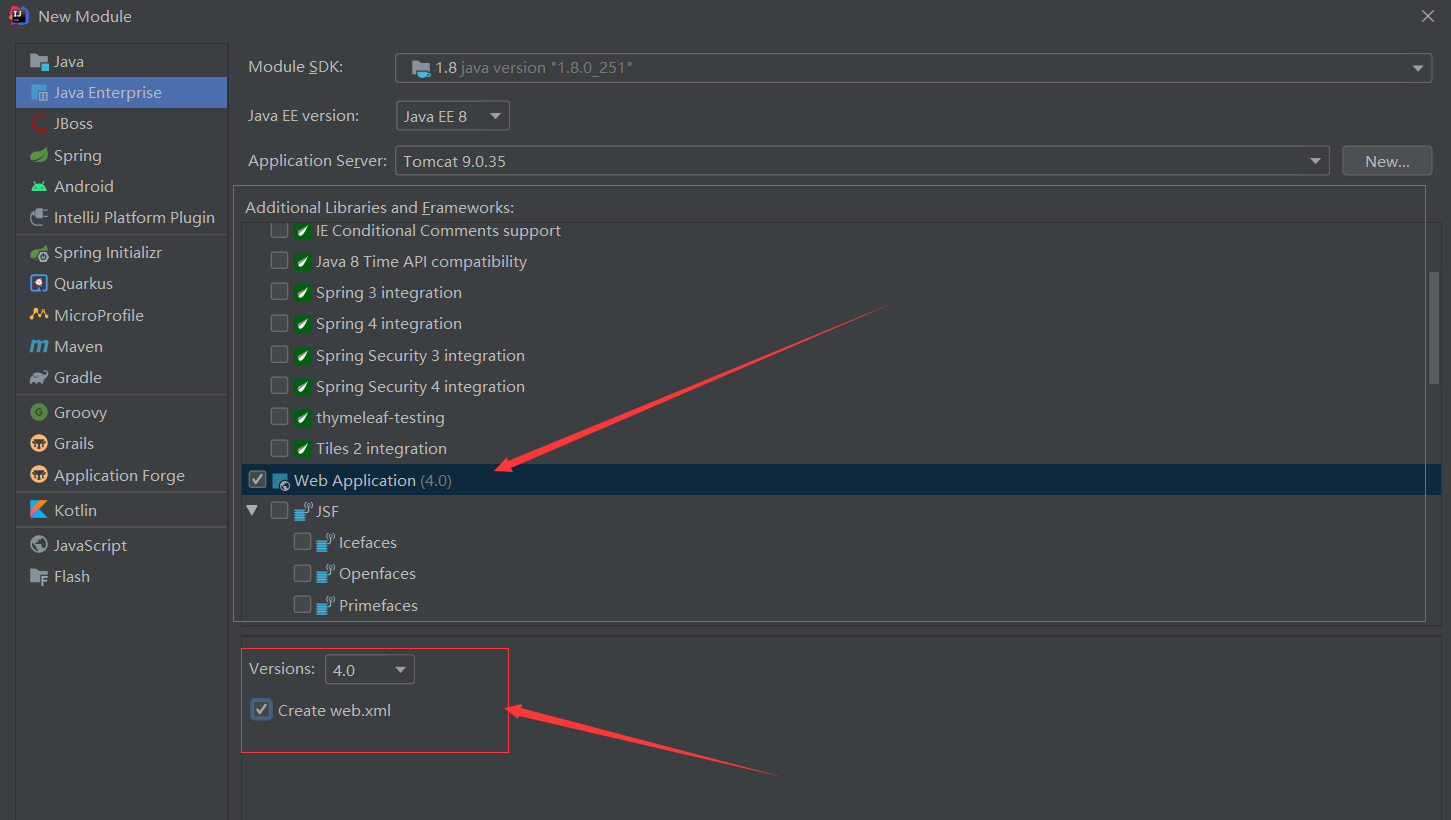Screen dimensions: 1451x820
Task: Click the Spring leaf icon in sidebar
Action: tap(39, 156)
